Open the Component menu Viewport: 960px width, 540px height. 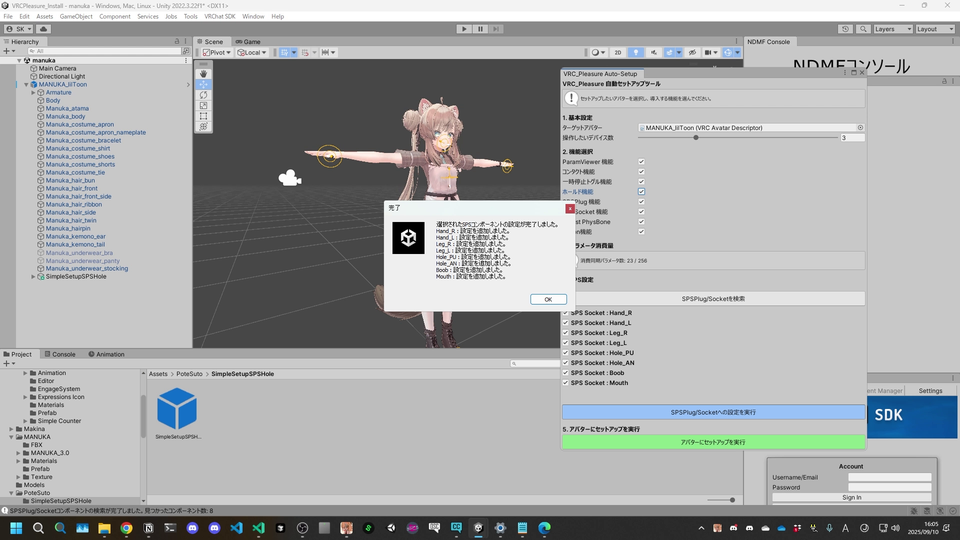pos(114,17)
